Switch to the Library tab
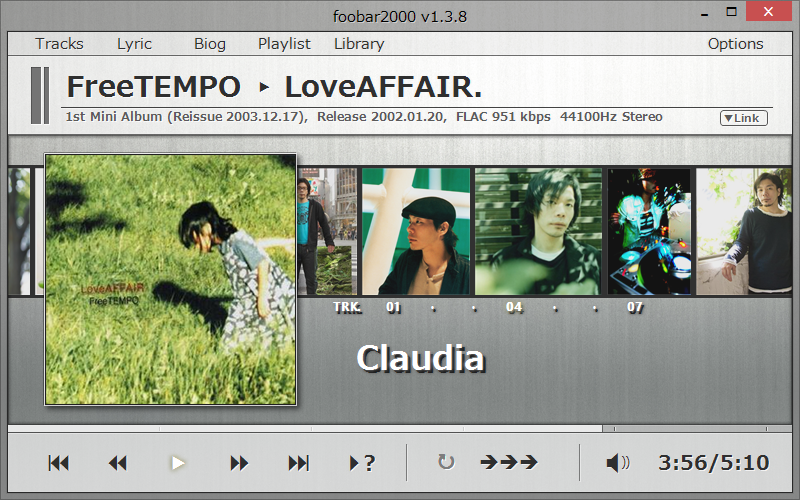 pos(359,44)
